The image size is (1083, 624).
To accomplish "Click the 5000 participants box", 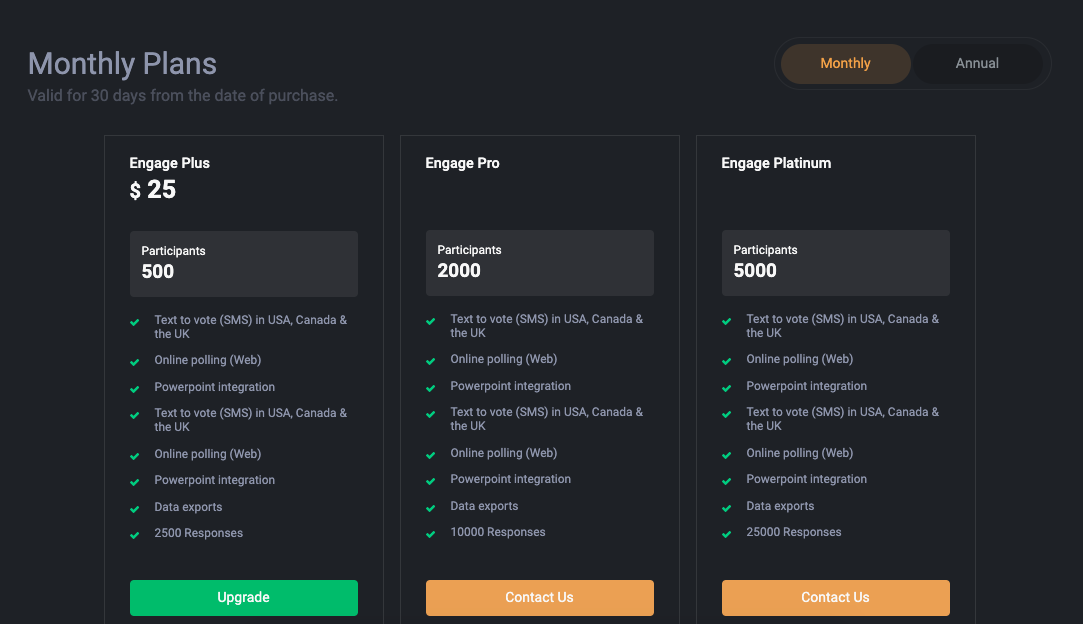I will coord(836,263).
